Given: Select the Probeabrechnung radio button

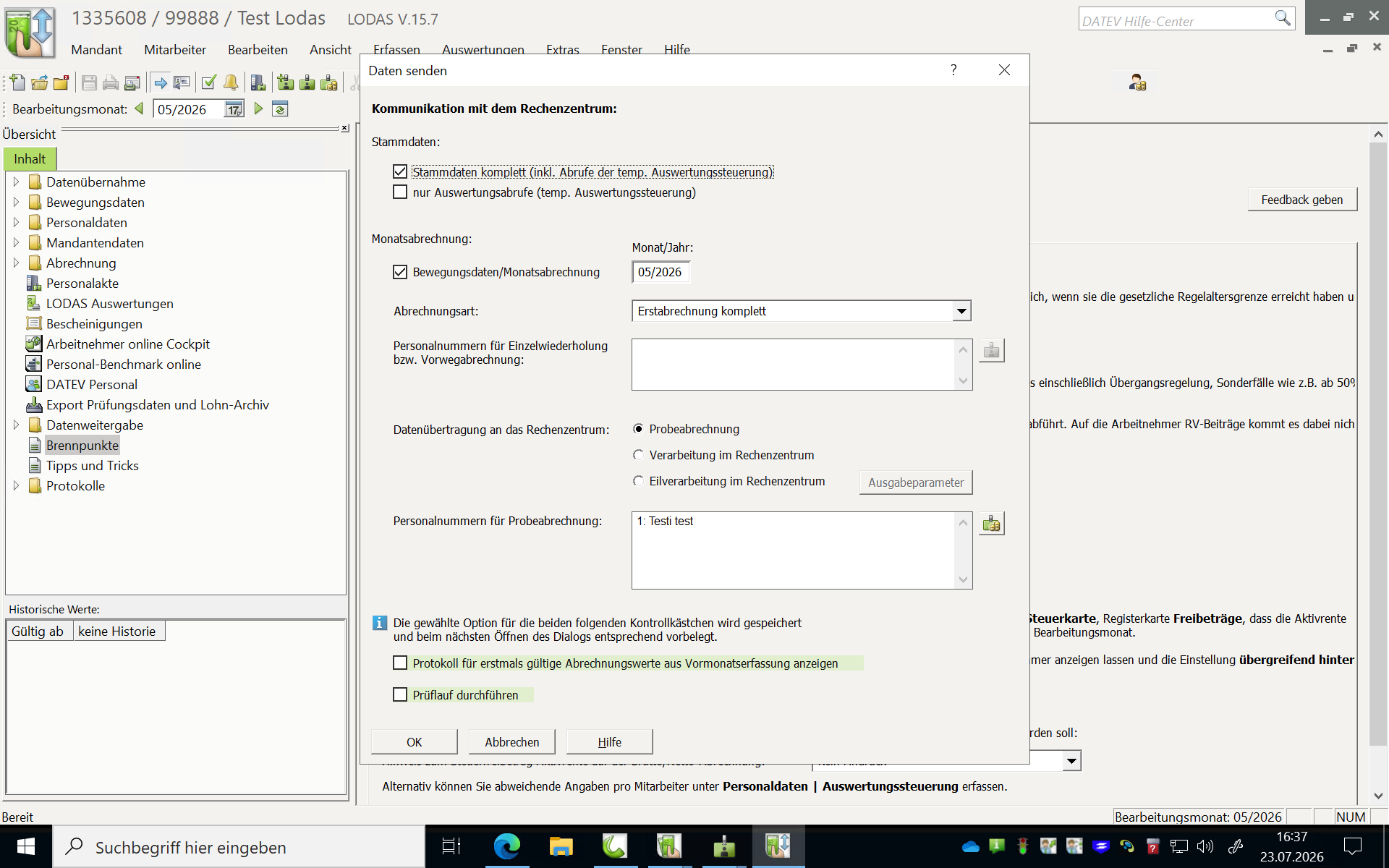Looking at the screenshot, I should 638,429.
